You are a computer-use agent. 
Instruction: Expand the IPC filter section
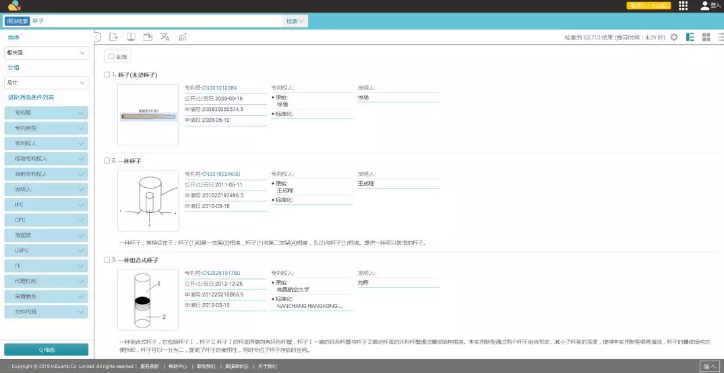click(46, 205)
